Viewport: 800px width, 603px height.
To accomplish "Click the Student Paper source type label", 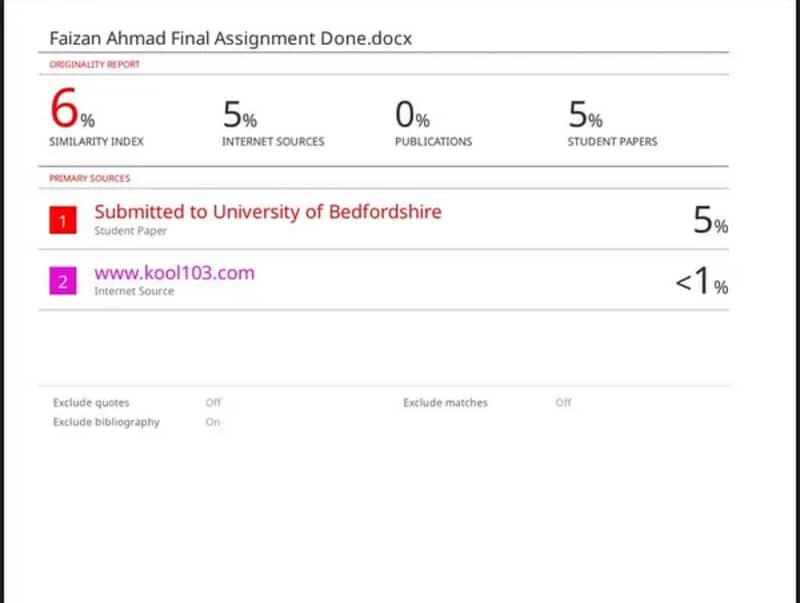I will point(131,231).
